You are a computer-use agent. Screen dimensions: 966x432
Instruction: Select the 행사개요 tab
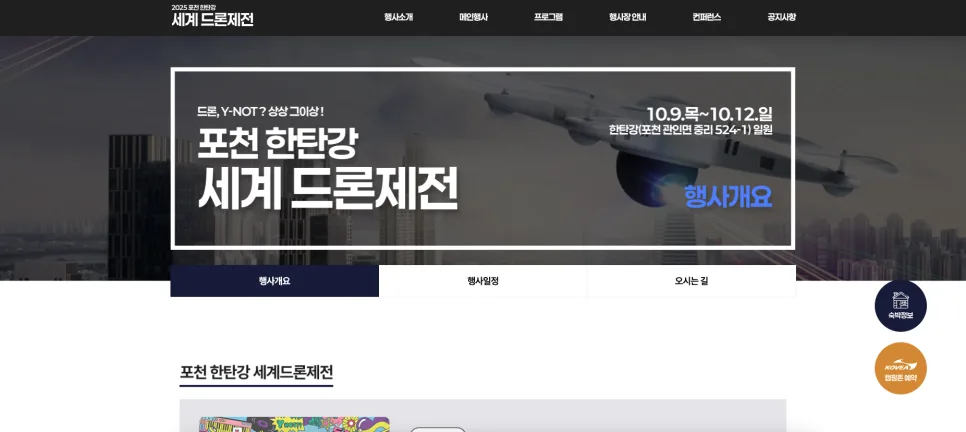click(275, 281)
